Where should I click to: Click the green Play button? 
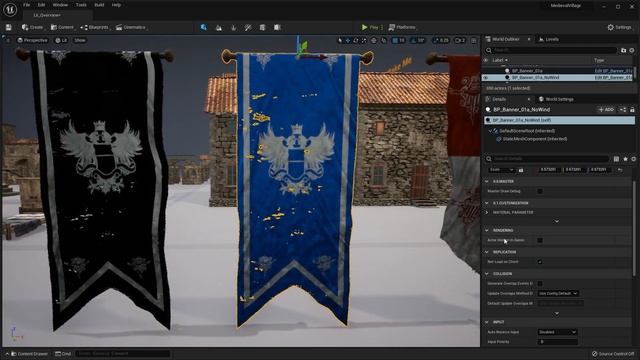click(x=369, y=27)
